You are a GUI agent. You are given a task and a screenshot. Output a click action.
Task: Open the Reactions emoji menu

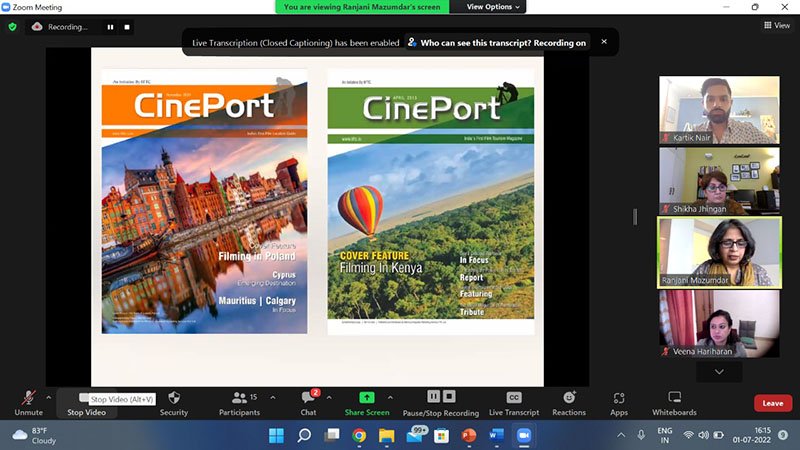pyautogui.click(x=569, y=403)
